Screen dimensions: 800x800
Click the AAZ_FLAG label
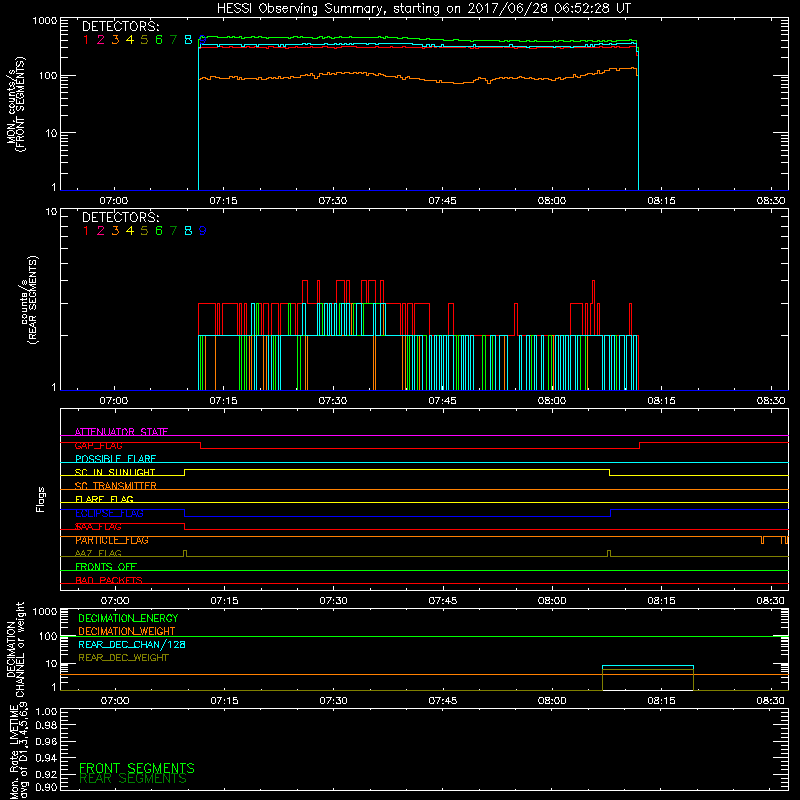click(98, 553)
